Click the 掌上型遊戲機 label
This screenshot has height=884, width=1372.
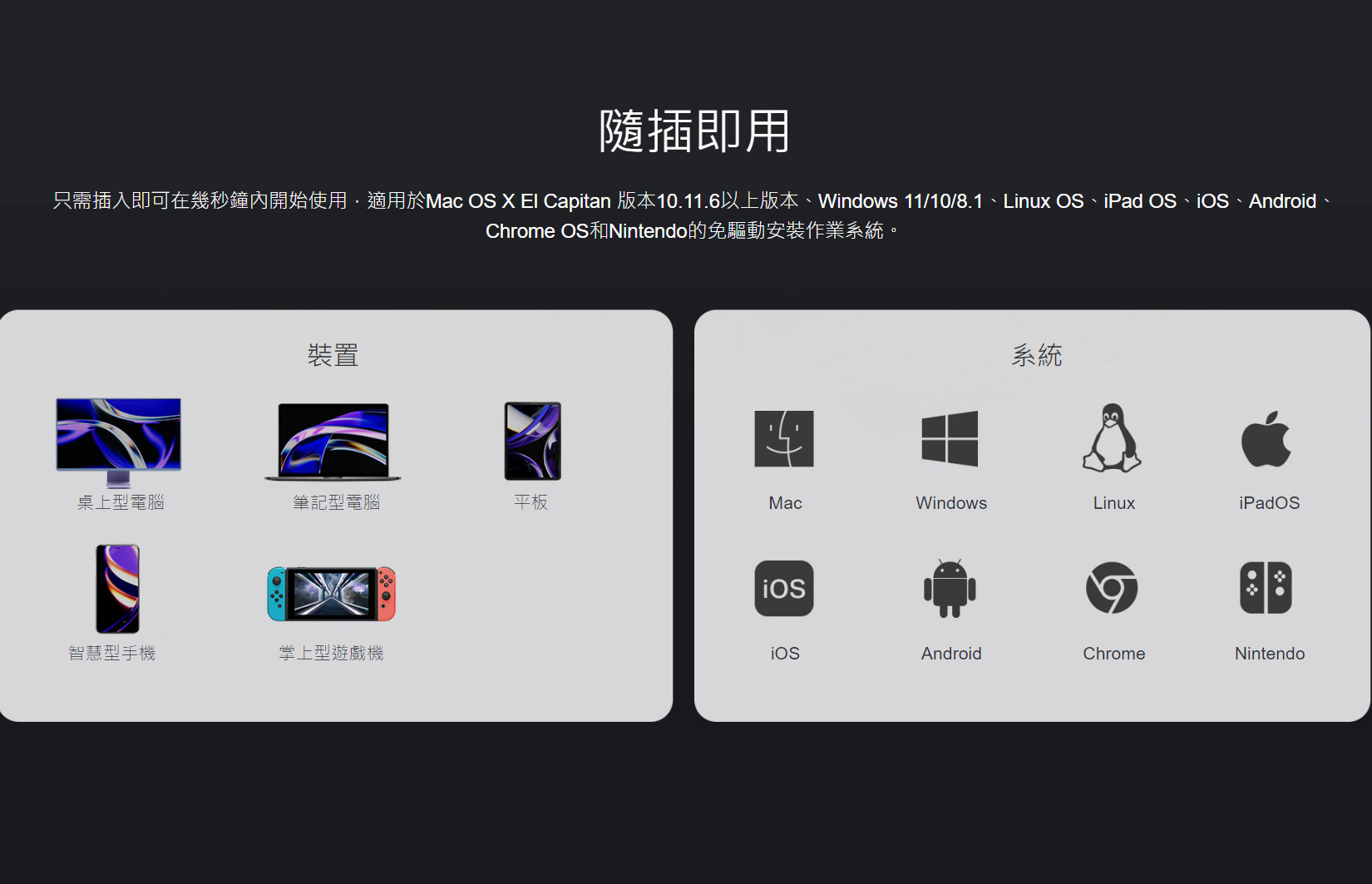331,653
